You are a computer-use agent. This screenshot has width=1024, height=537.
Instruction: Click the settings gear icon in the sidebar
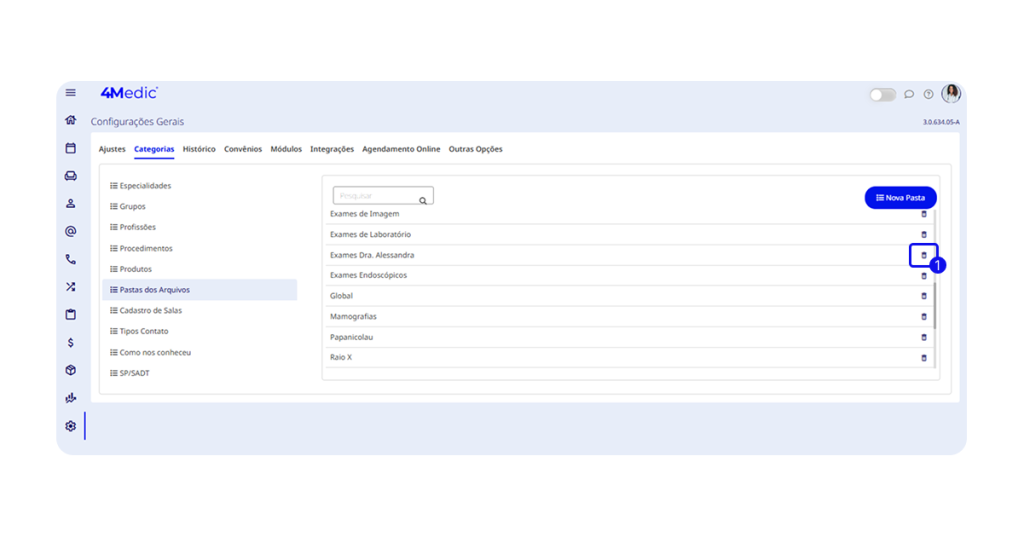pyautogui.click(x=70, y=426)
